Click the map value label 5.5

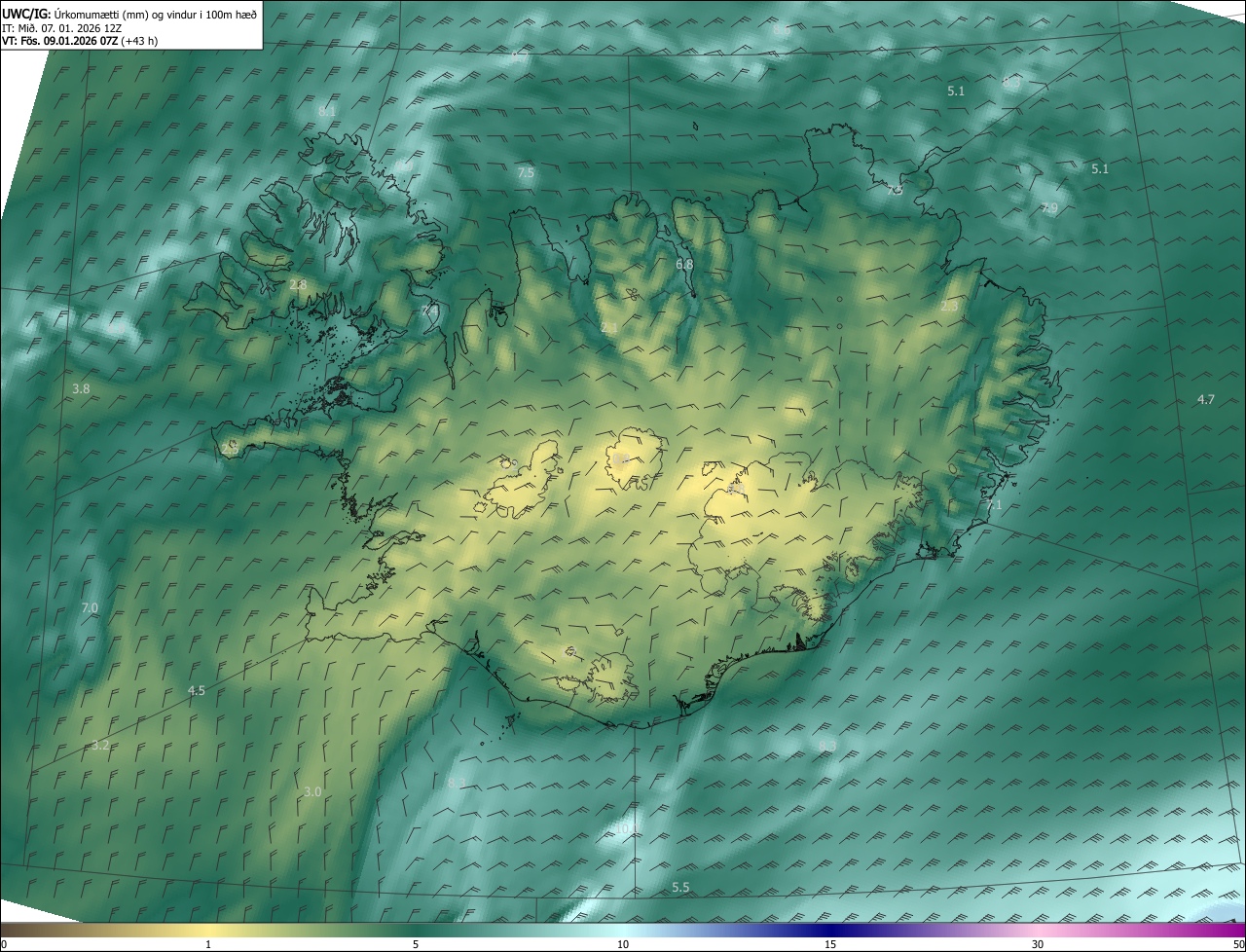(680, 888)
